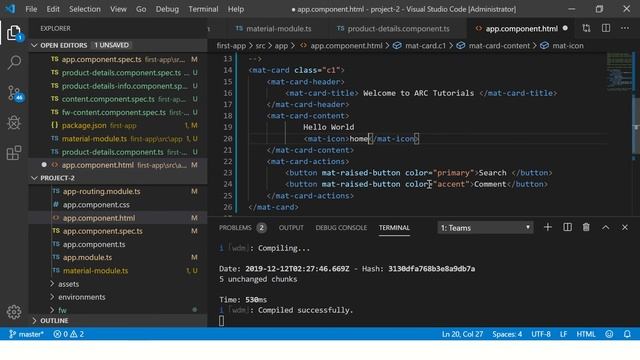Click errors and warnings indicator in status bar
The width and height of the screenshot is (640, 360).
click(69, 334)
